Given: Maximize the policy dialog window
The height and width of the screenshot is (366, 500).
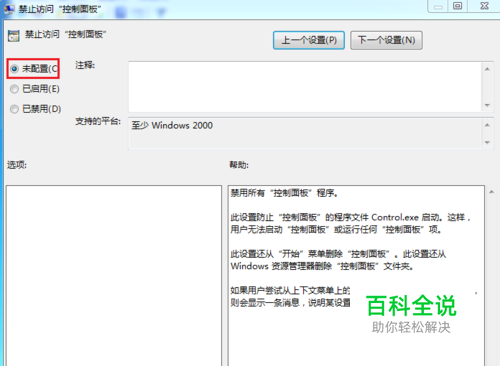Looking at the screenshot, I should click(458, 6).
